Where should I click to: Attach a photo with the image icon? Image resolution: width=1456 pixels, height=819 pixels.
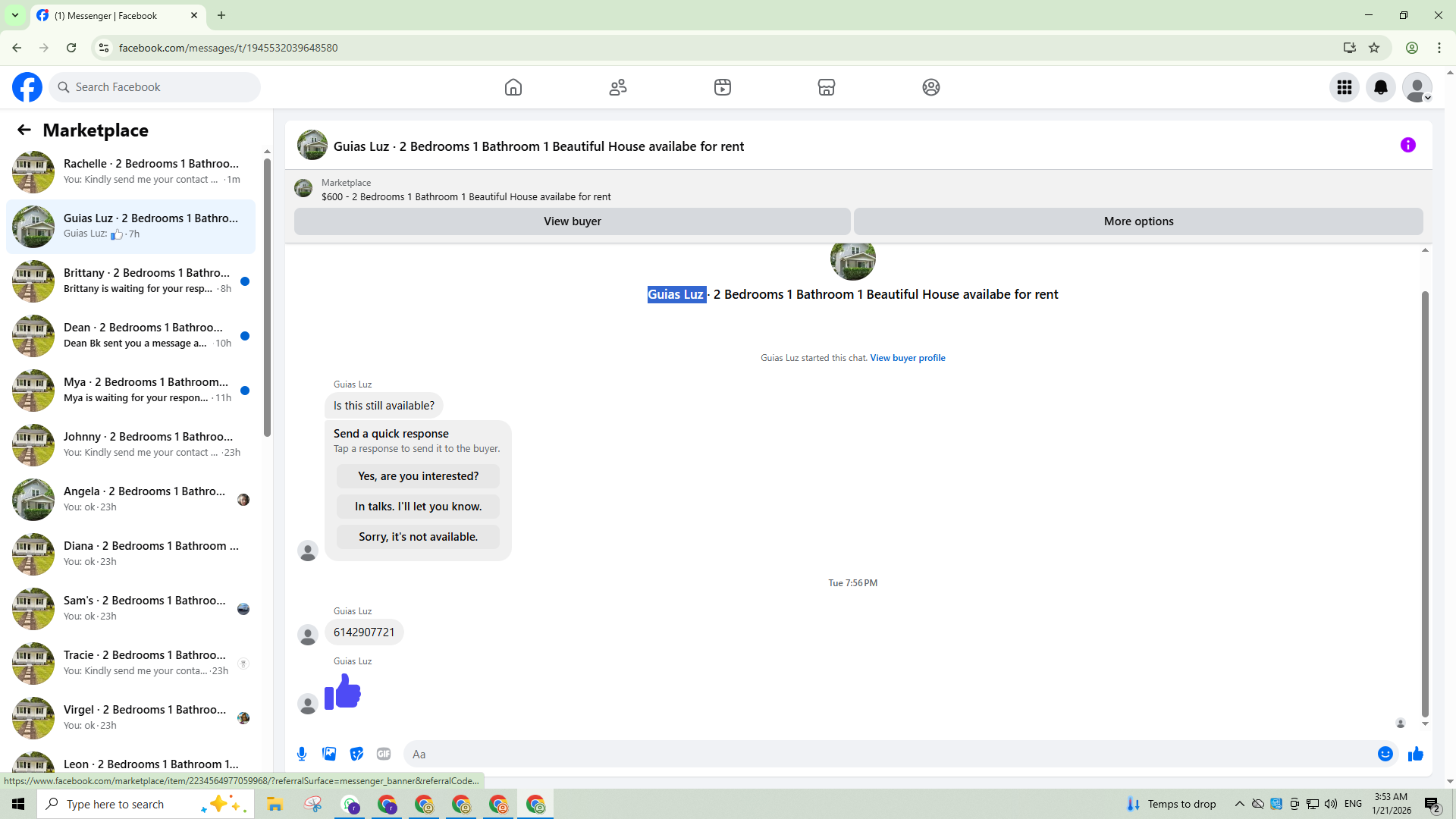(329, 754)
